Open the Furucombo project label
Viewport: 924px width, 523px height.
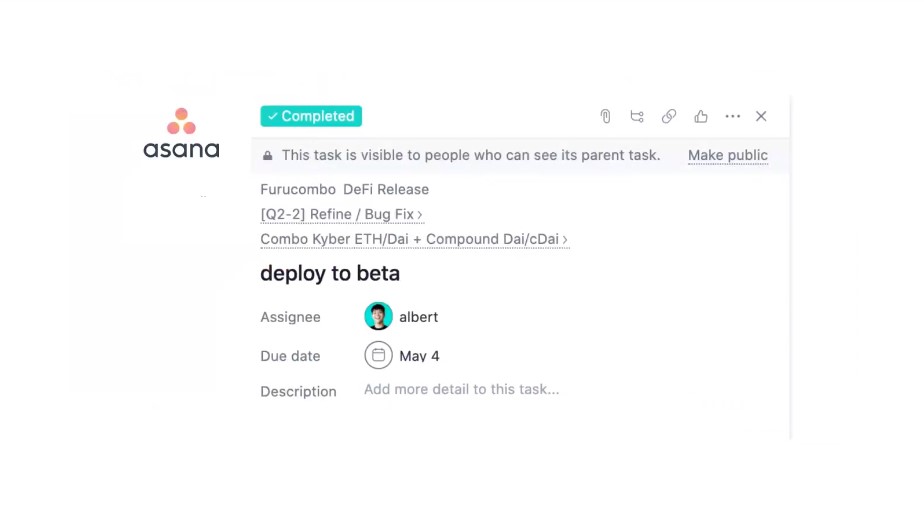point(298,189)
